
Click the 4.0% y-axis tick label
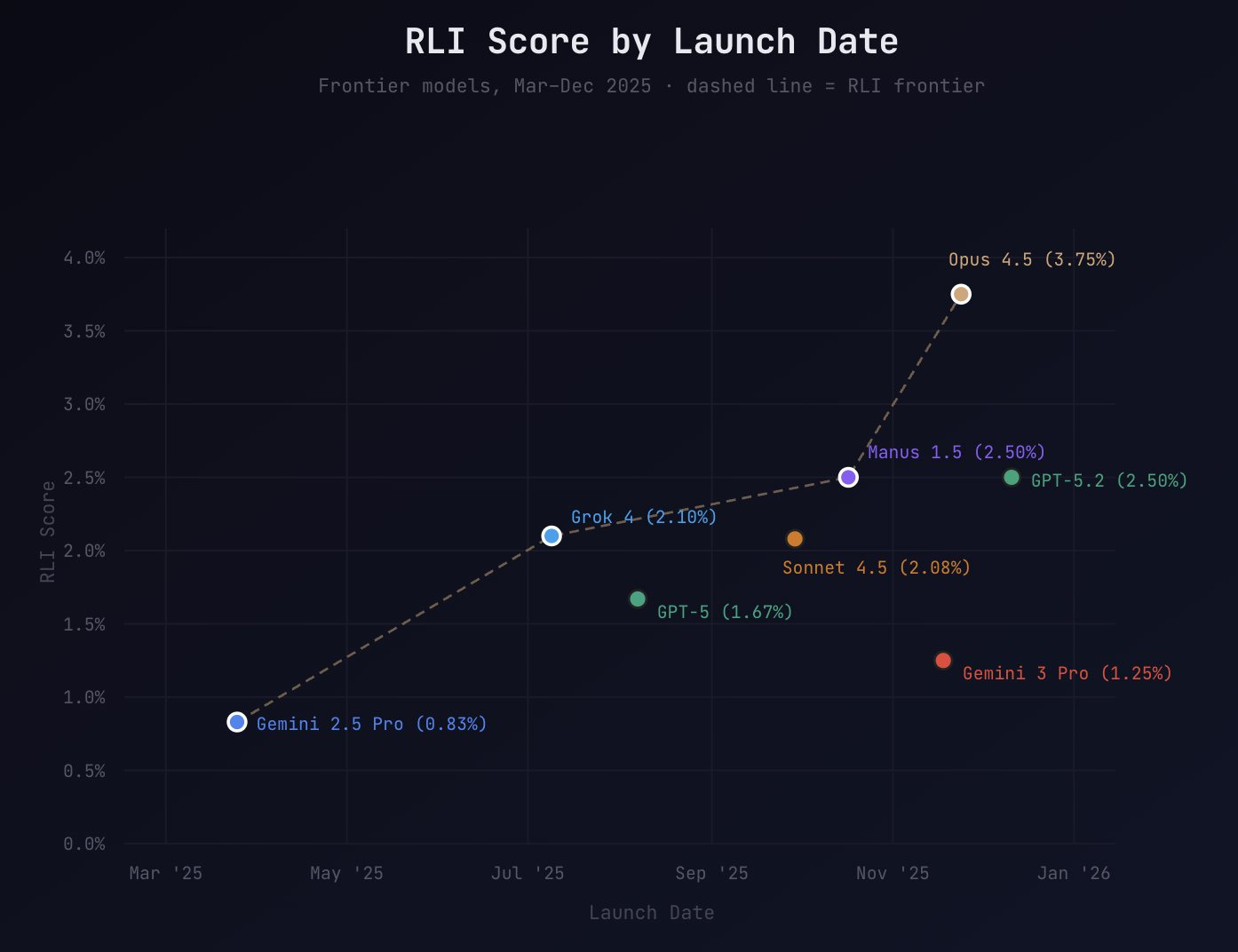(84, 258)
